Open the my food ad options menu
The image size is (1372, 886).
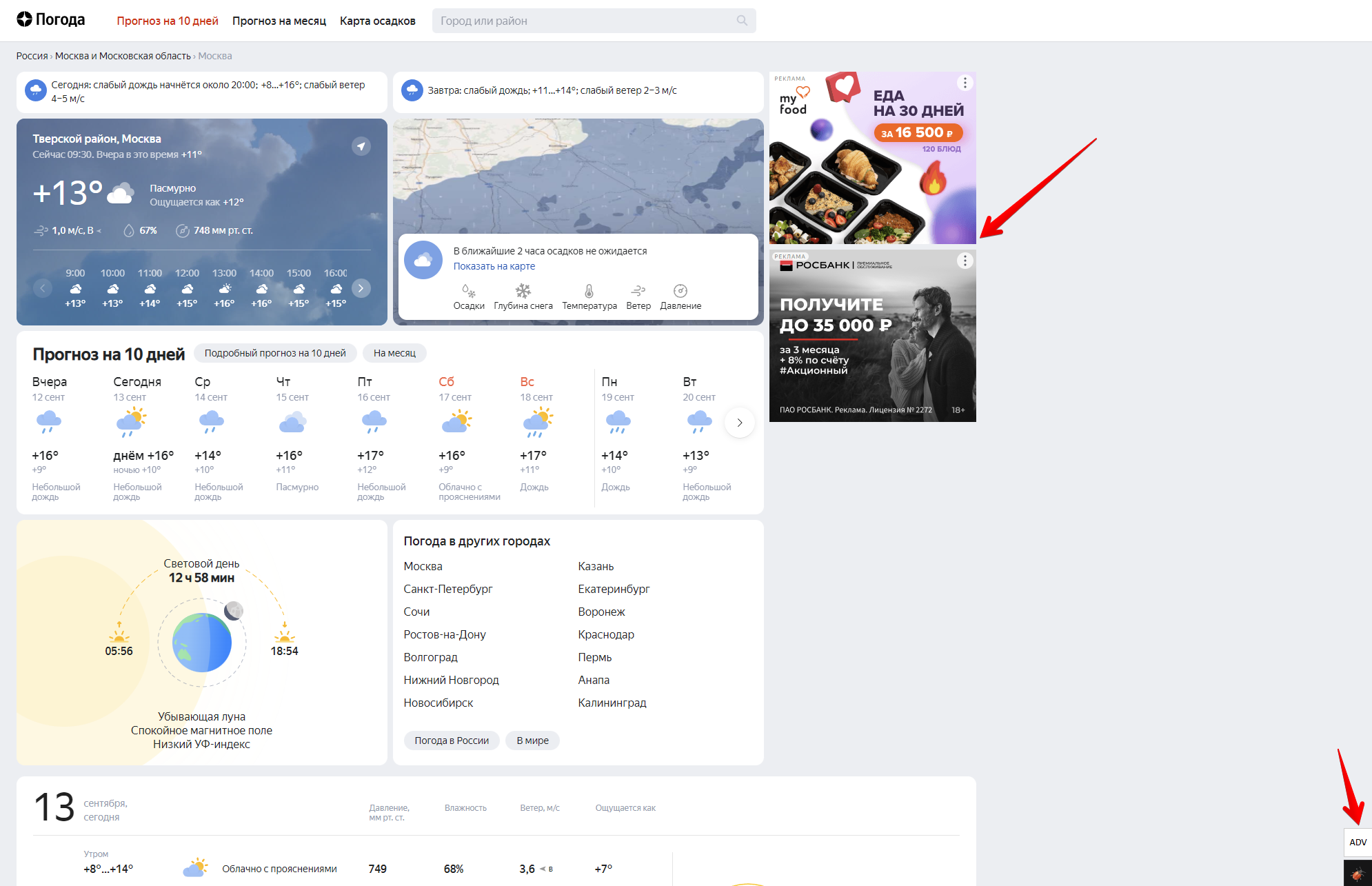(x=965, y=83)
